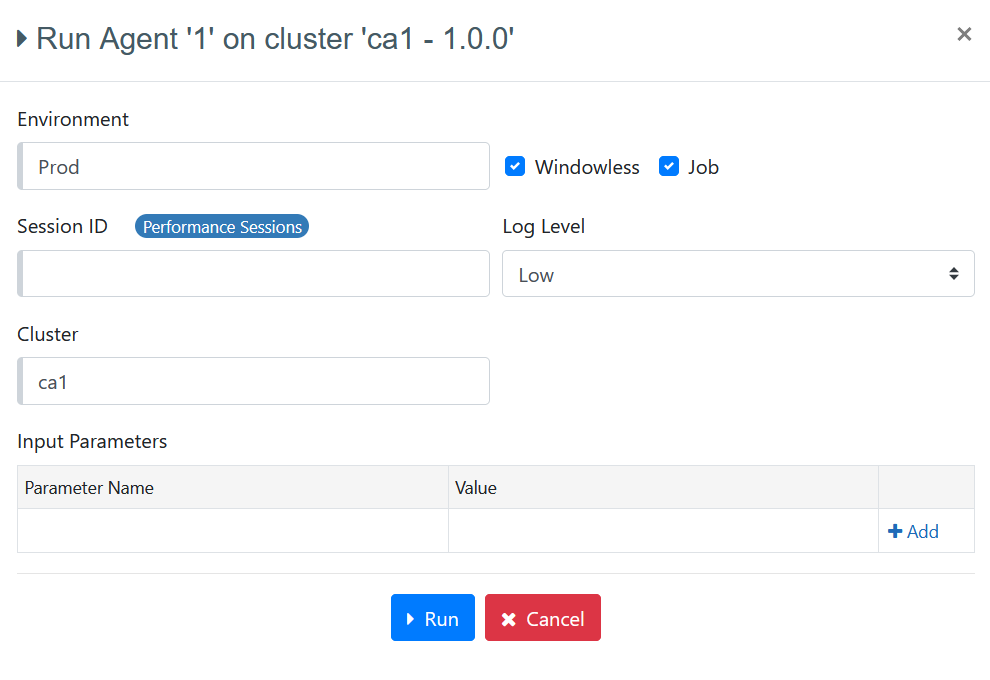Click the up-down arrows of the Log Level select
This screenshot has width=990, height=680.
pyautogui.click(x=954, y=274)
